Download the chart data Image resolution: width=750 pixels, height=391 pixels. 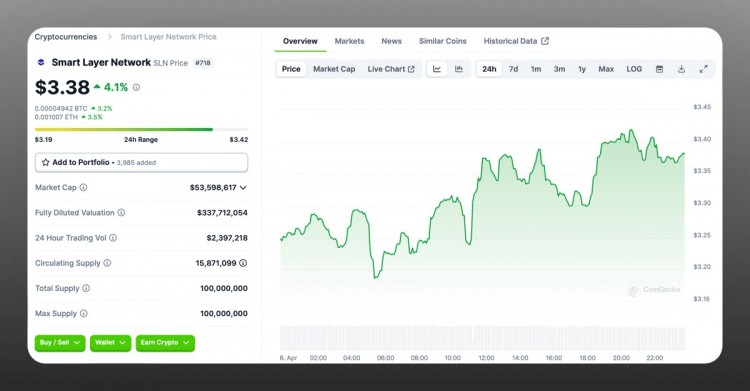pyautogui.click(x=681, y=69)
